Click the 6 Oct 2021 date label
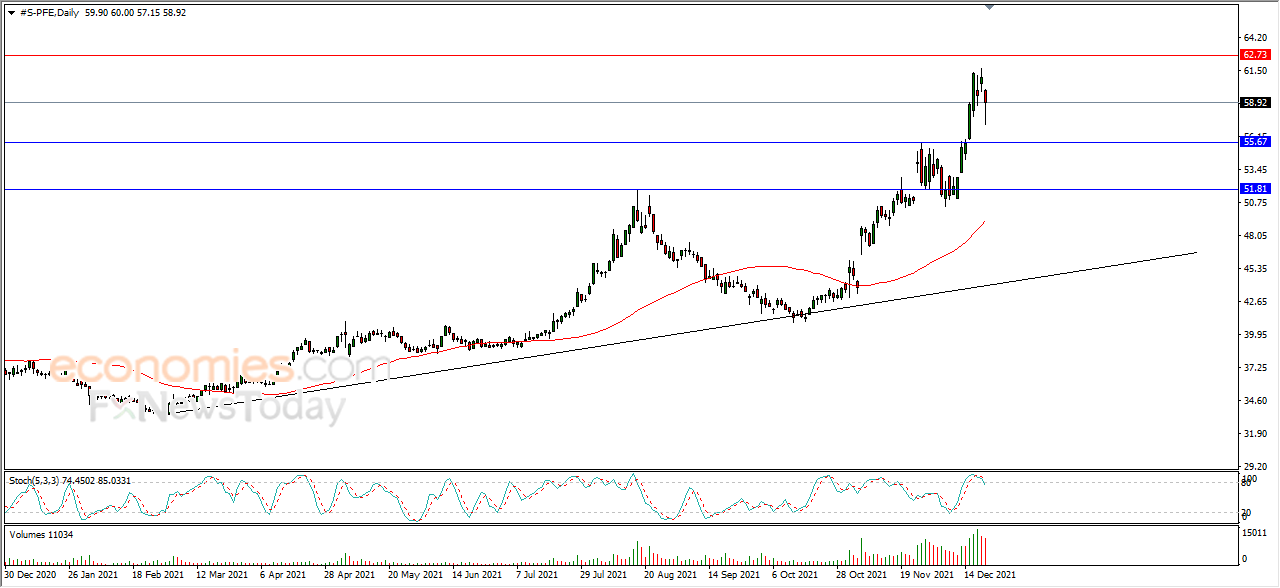This screenshot has height=588, width=1280. (797, 576)
